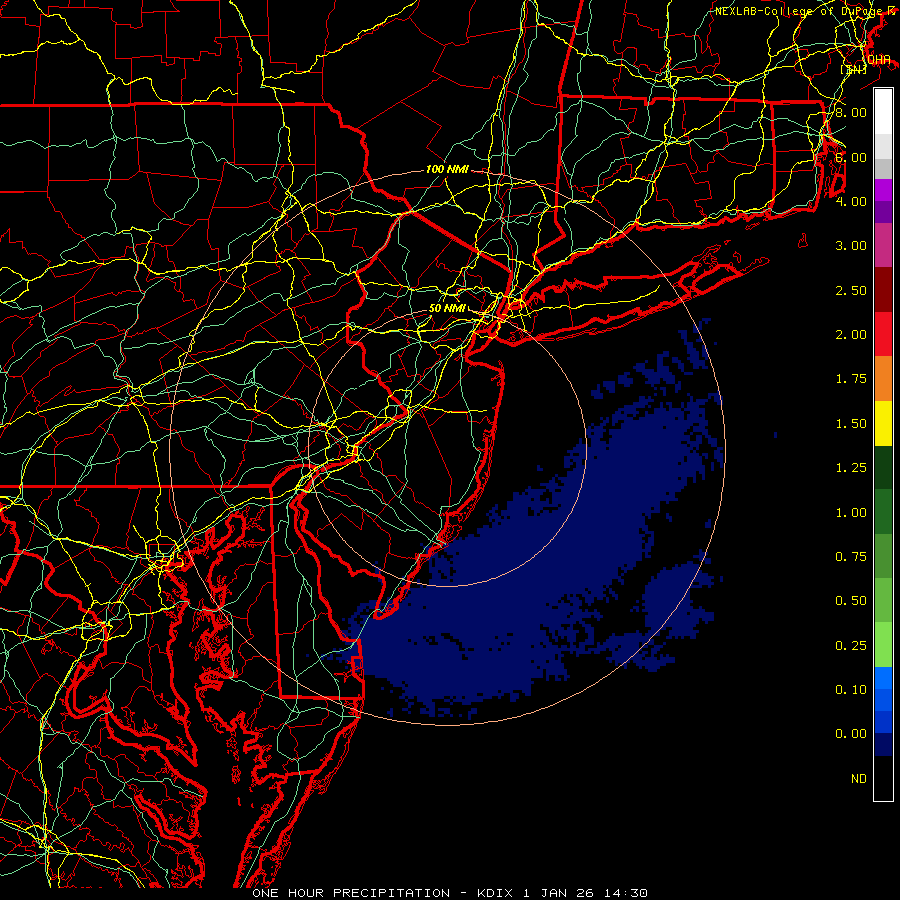This screenshot has height=900, width=900.
Task: Click the 50 NMI range ring label
Action: click(x=447, y=308)
